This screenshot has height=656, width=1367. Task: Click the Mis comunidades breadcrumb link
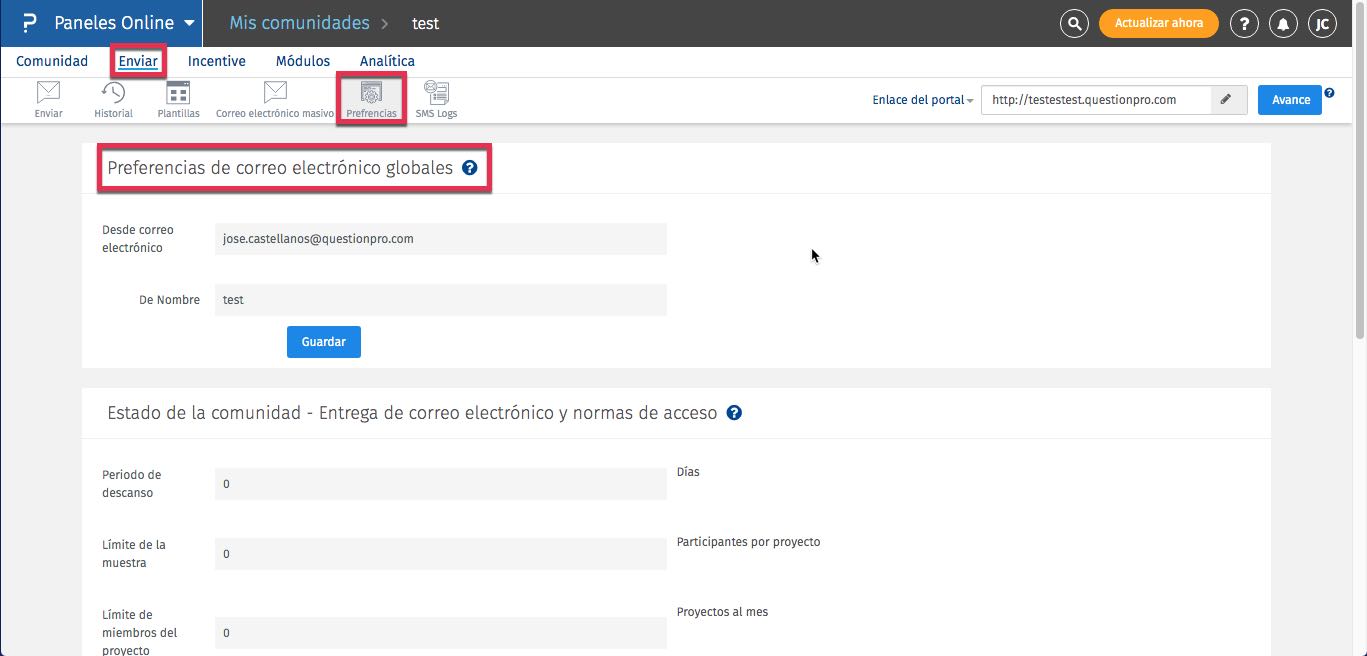[x=299, y=23]
